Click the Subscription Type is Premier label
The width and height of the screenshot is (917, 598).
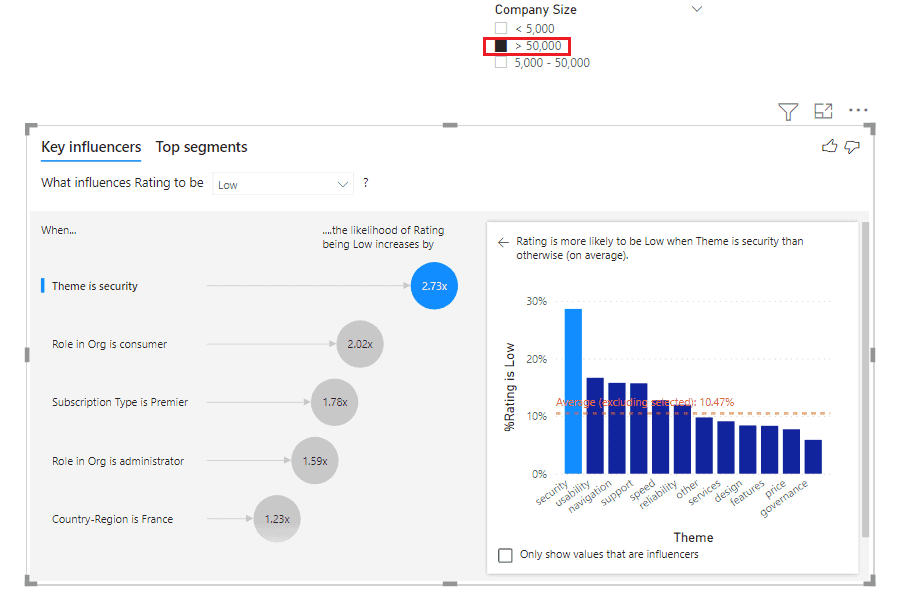120,402
